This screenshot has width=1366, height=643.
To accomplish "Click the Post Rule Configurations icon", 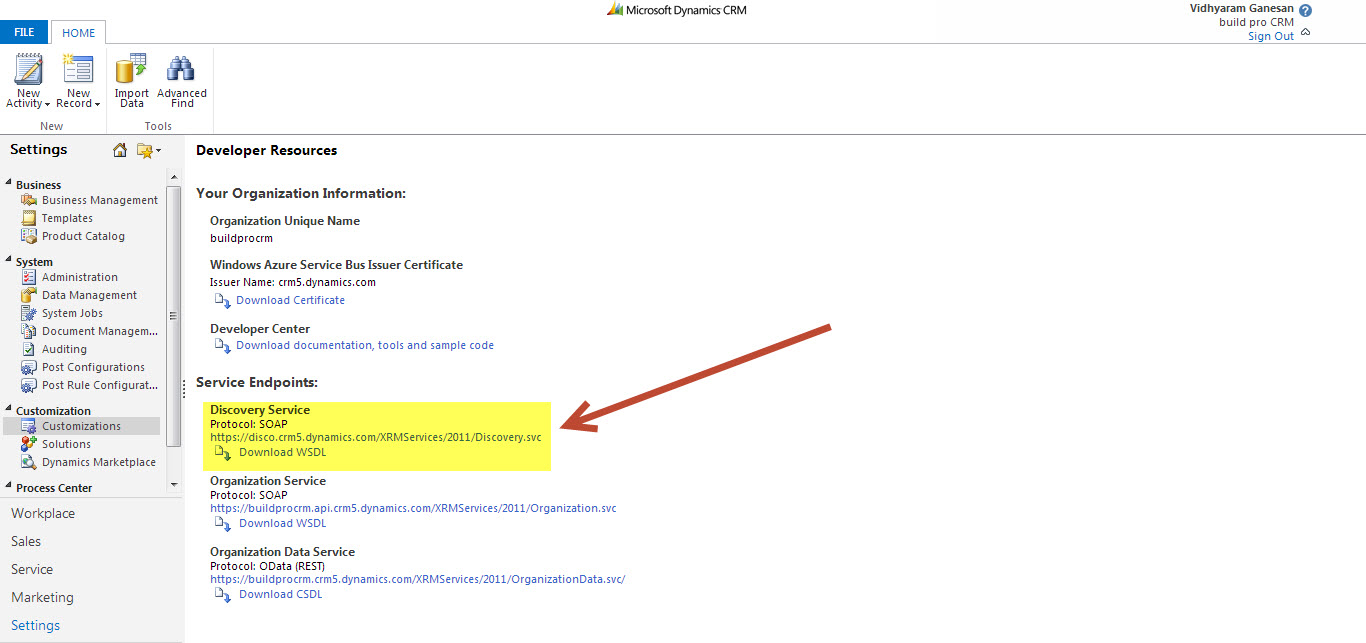I will [x=29, y=385].
